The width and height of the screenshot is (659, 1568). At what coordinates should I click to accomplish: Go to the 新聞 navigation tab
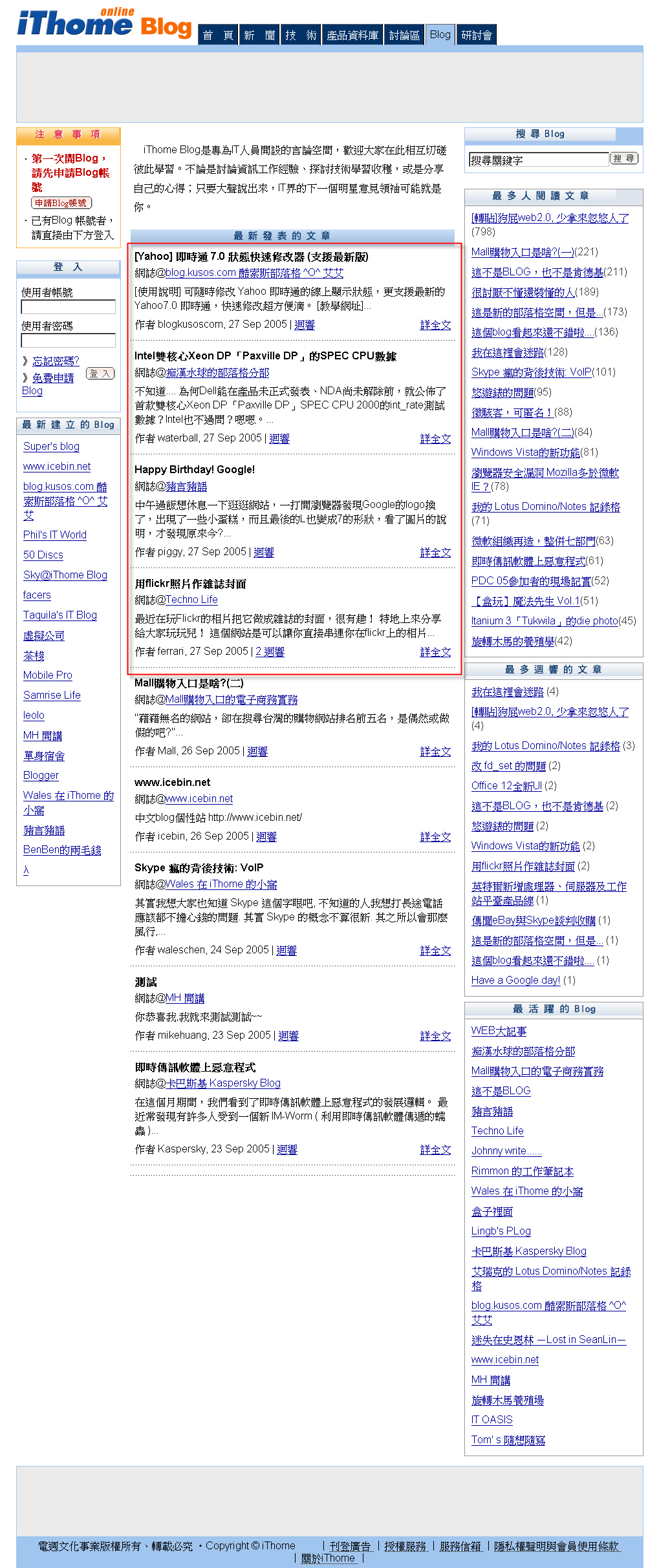259,35
